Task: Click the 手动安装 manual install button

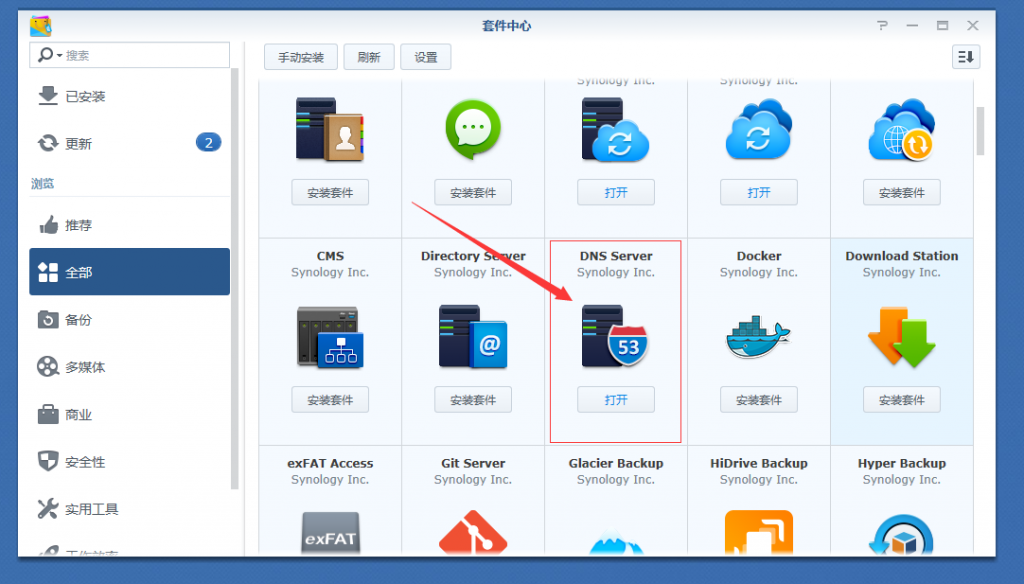Action: pos(300,57)
